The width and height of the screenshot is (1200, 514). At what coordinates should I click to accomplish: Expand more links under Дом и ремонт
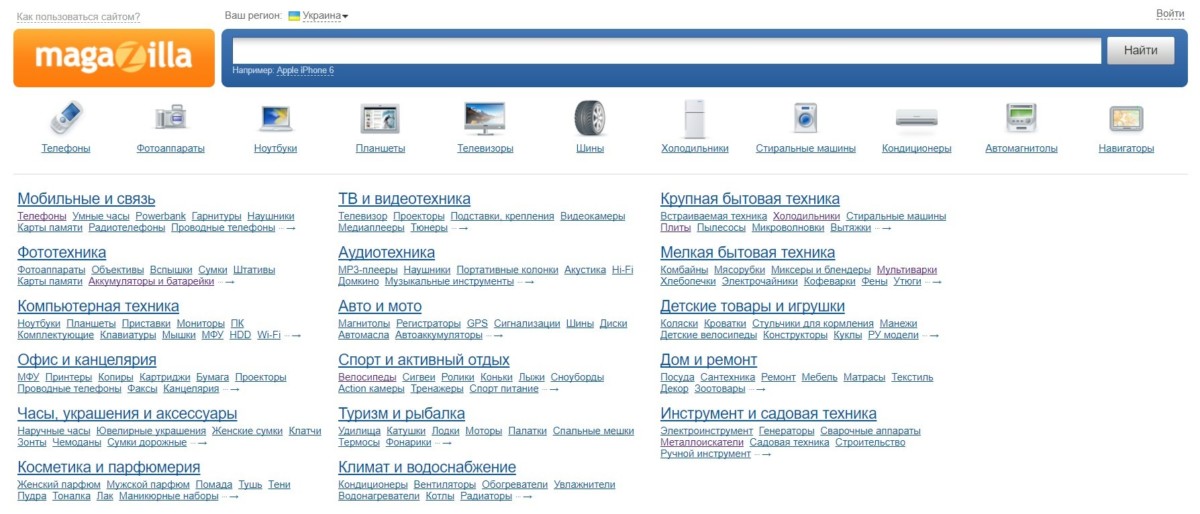(758, 389)
